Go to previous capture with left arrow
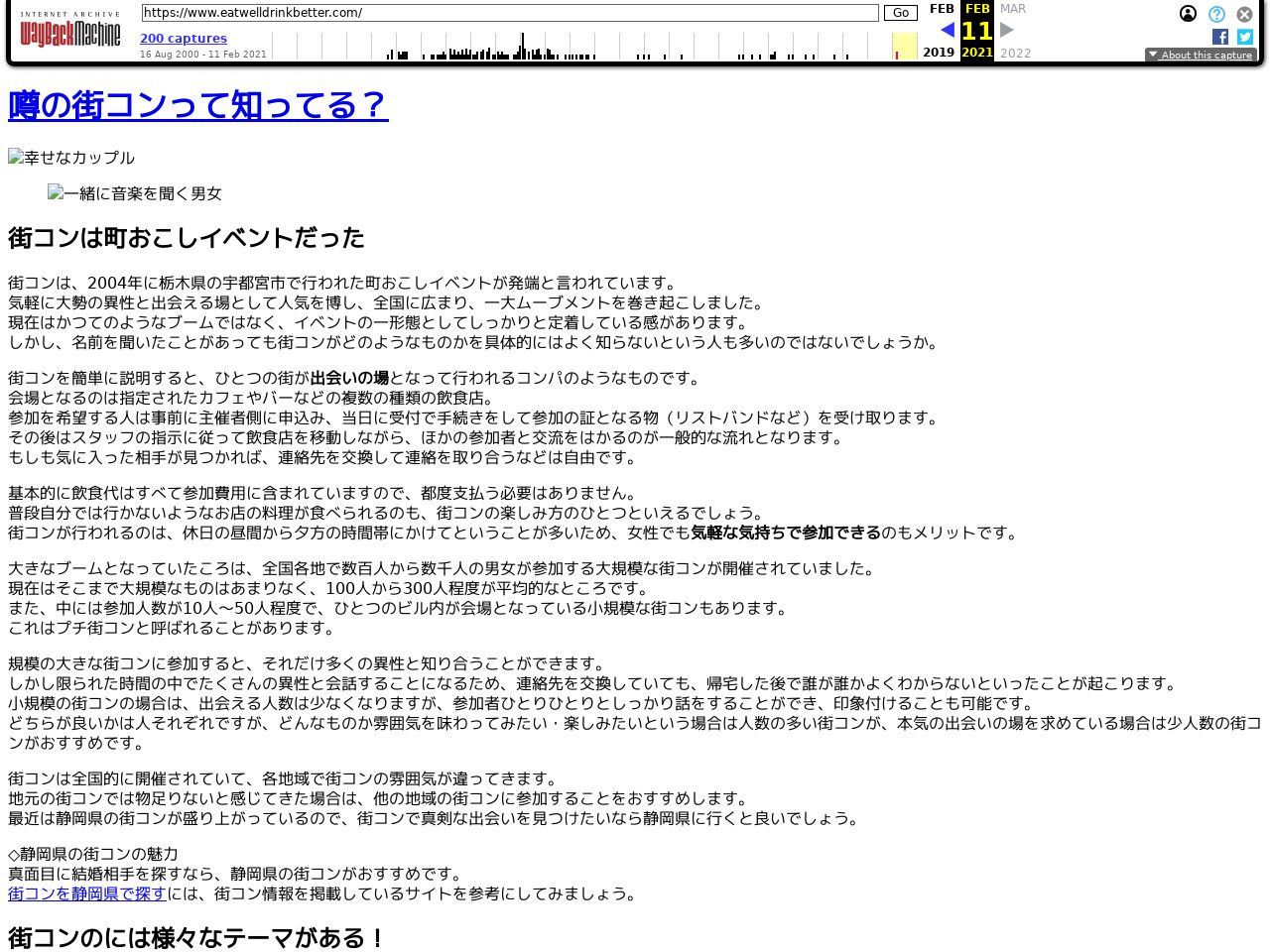1270x952 pixels. (x=947, y=30)
